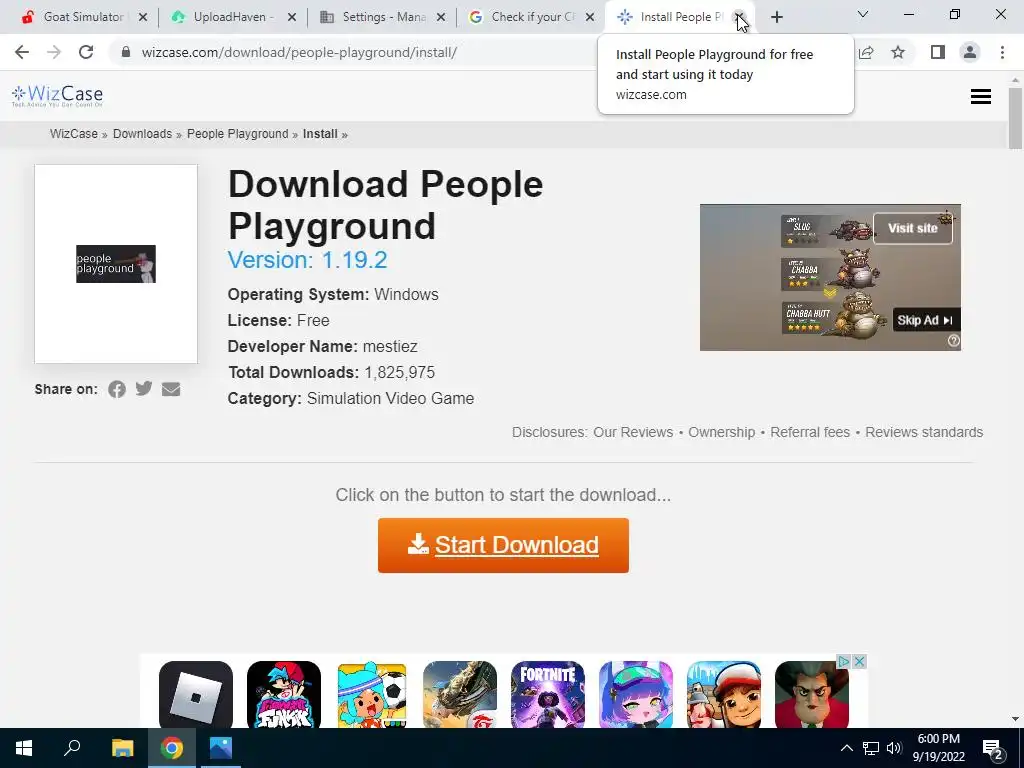Close the Goat Simulator tab

[143, 17]
